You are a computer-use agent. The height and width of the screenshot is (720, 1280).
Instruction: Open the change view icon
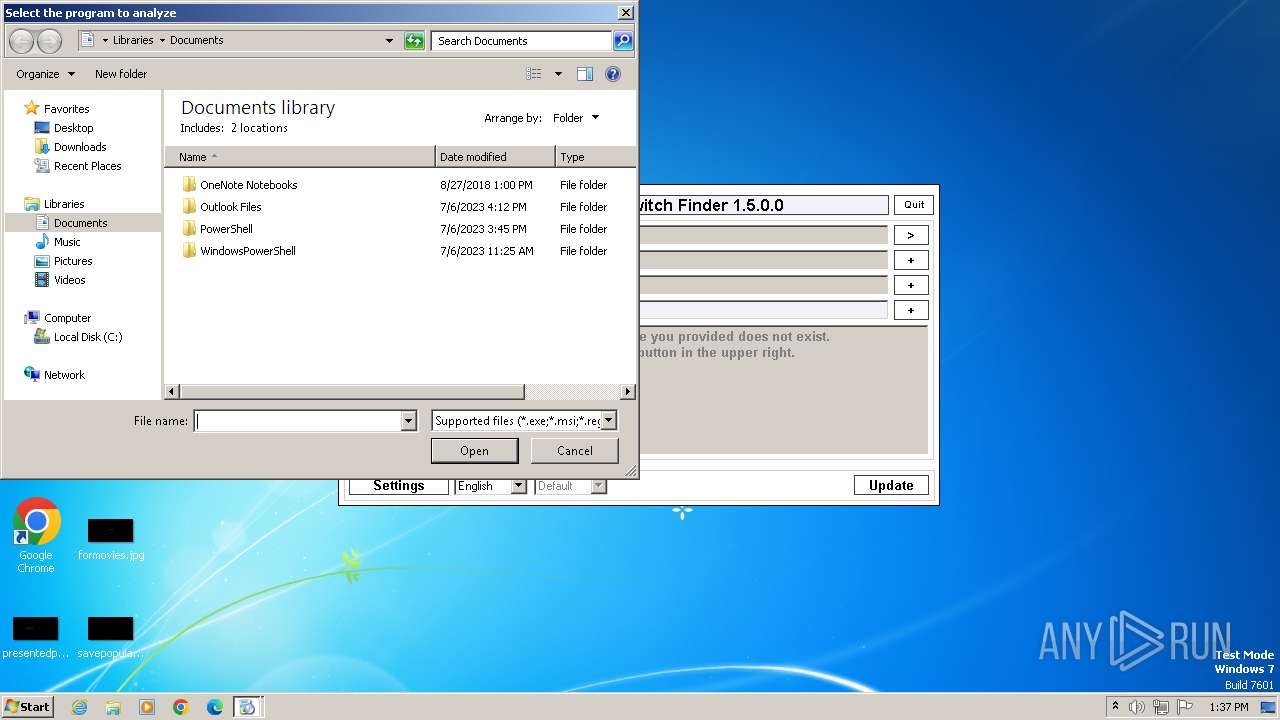534,74
